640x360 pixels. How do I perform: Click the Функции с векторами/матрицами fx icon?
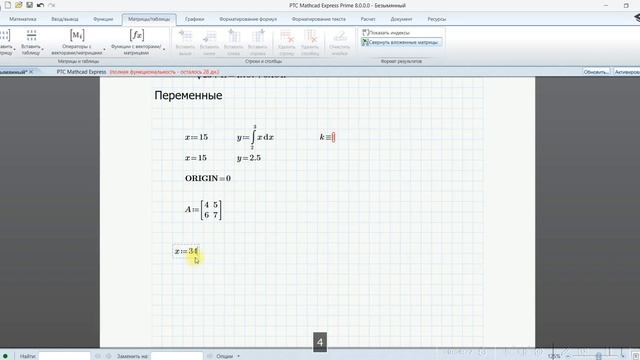point(137,36)
